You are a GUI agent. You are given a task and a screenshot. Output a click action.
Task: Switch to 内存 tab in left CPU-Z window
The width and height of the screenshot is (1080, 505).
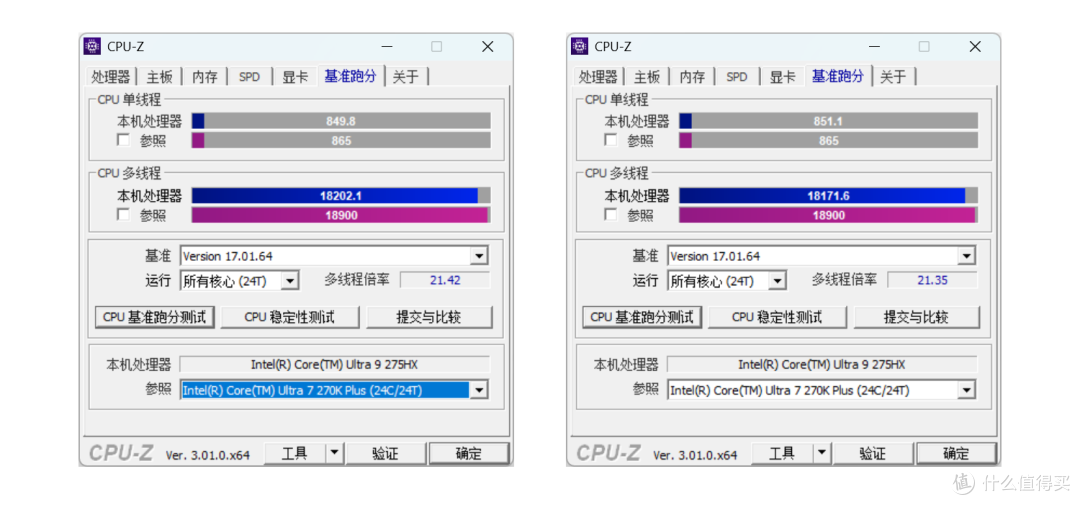point(205,76)
